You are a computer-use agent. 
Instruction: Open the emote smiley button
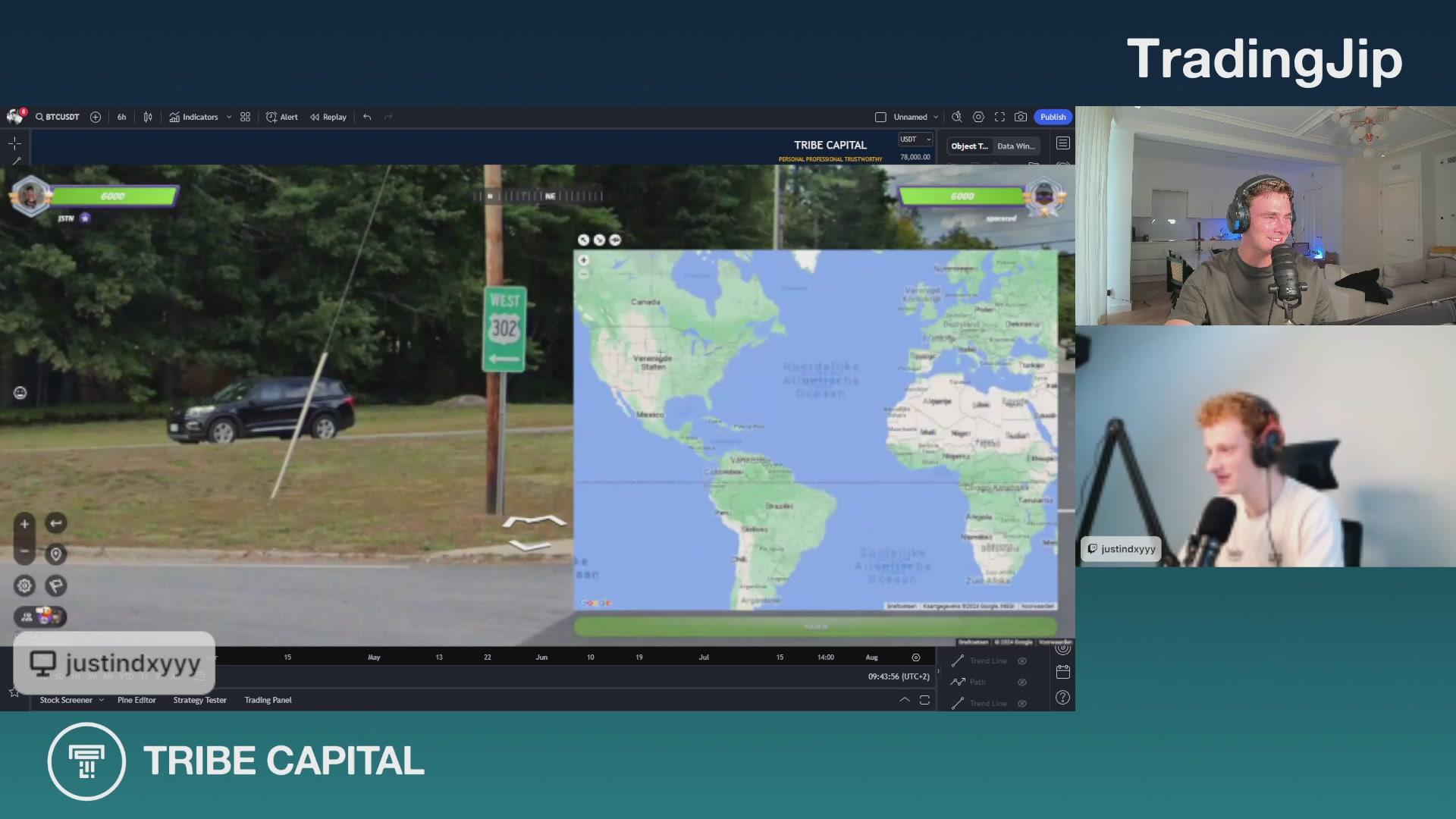click(20, 393)
